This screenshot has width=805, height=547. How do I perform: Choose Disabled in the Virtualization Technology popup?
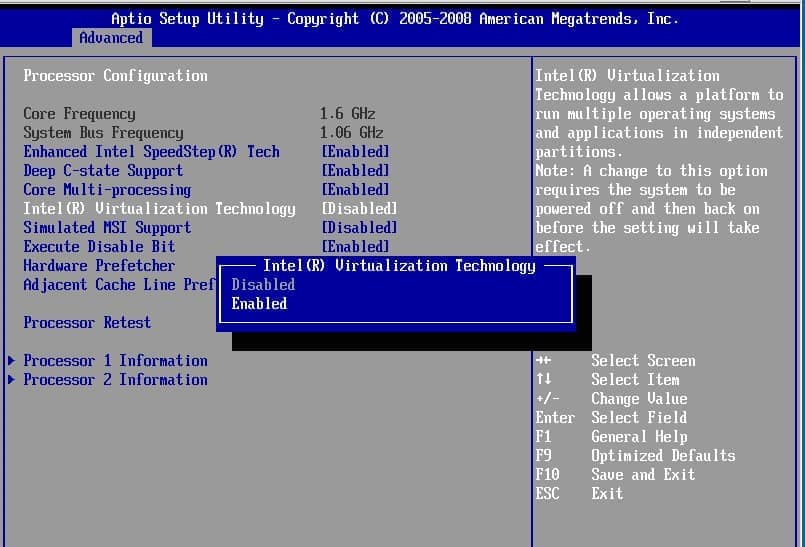coord(263,285)
